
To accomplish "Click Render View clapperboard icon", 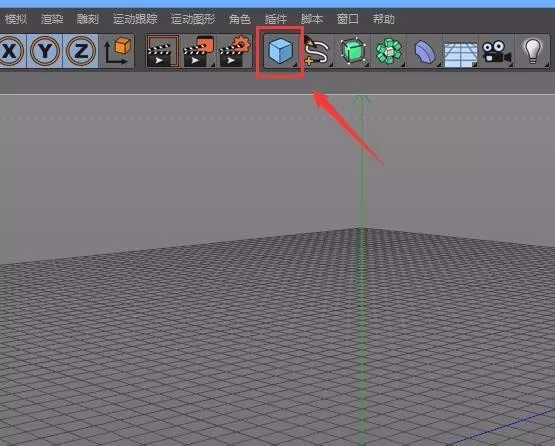I will click(163, 51).
